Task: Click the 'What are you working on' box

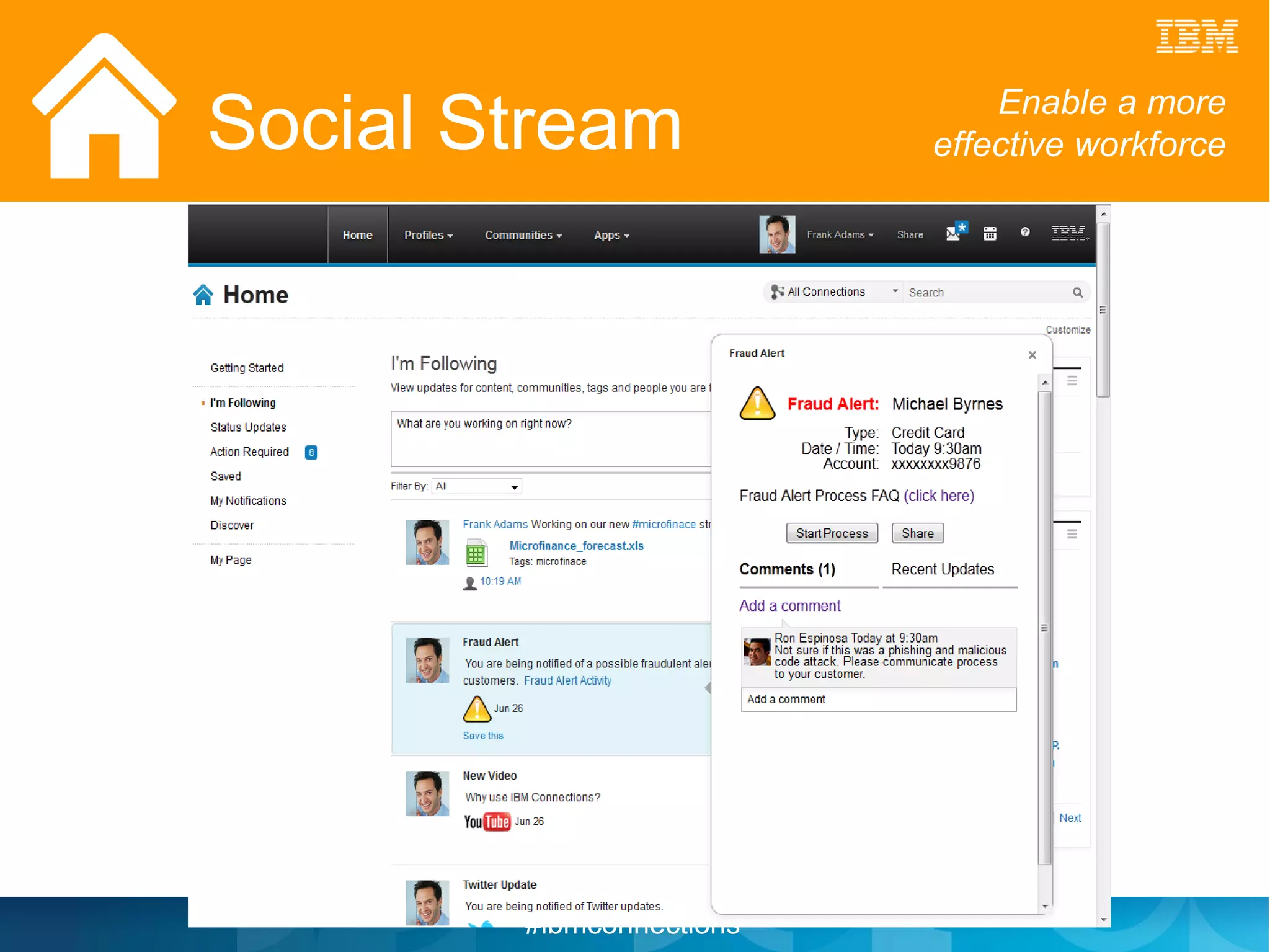Action: click(551, 438)
